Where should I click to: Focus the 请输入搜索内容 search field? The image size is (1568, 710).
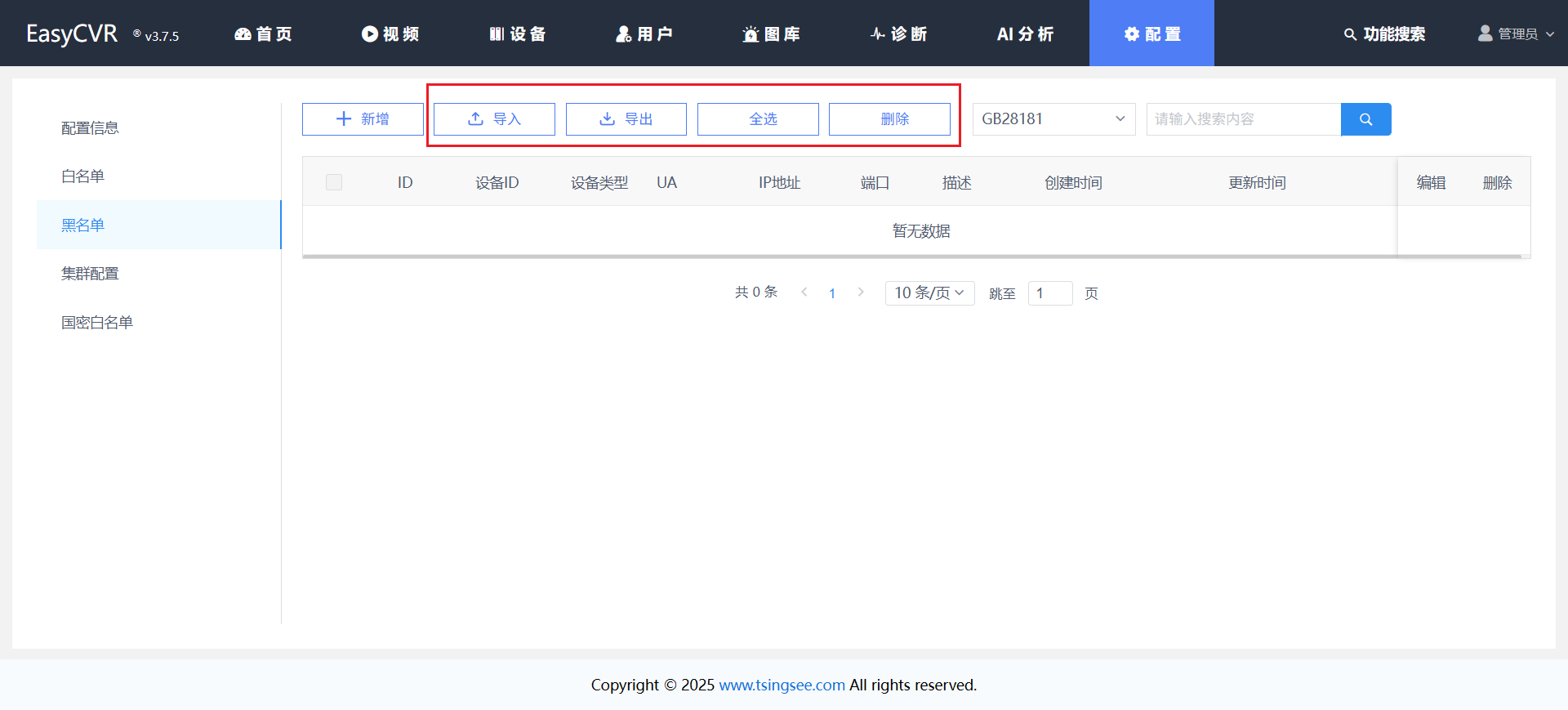[x=1244, y=119]
